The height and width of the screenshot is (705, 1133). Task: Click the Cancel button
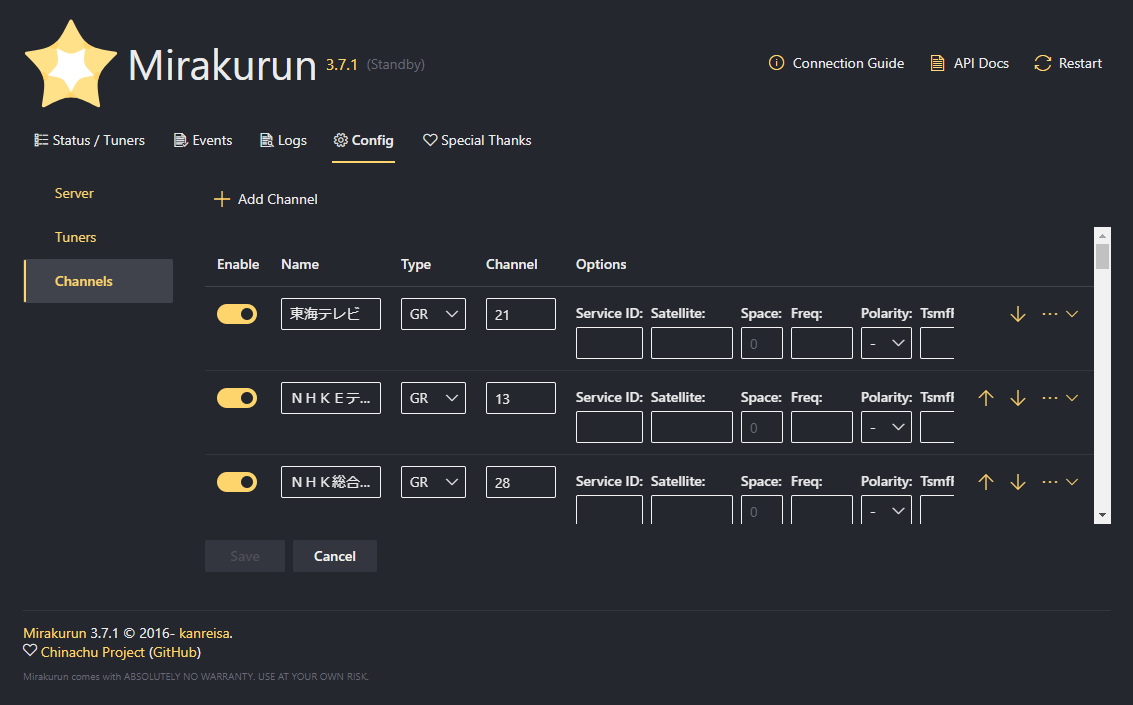tap(335, 556)
